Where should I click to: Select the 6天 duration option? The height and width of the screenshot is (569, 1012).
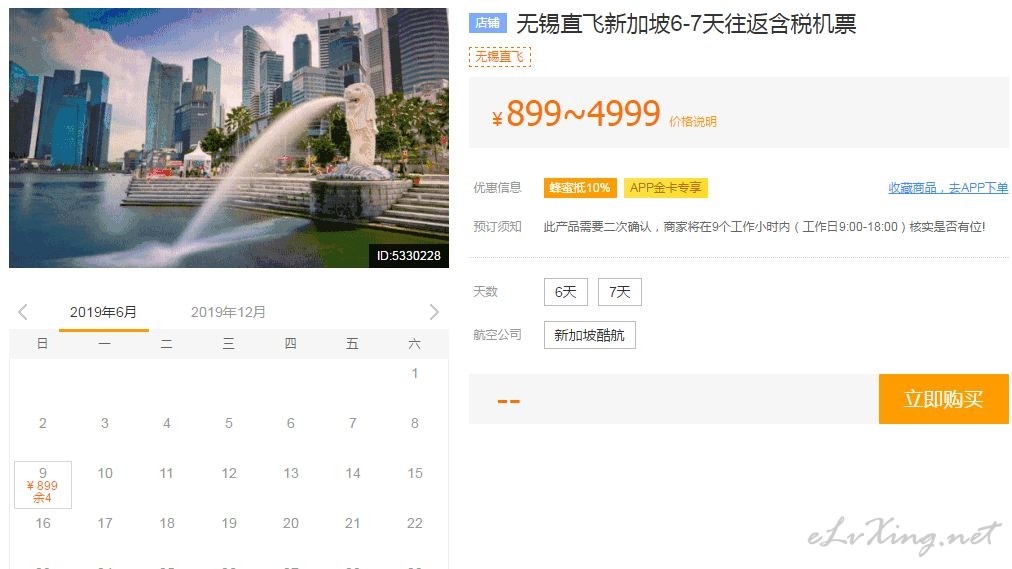[x=565, y=292]
